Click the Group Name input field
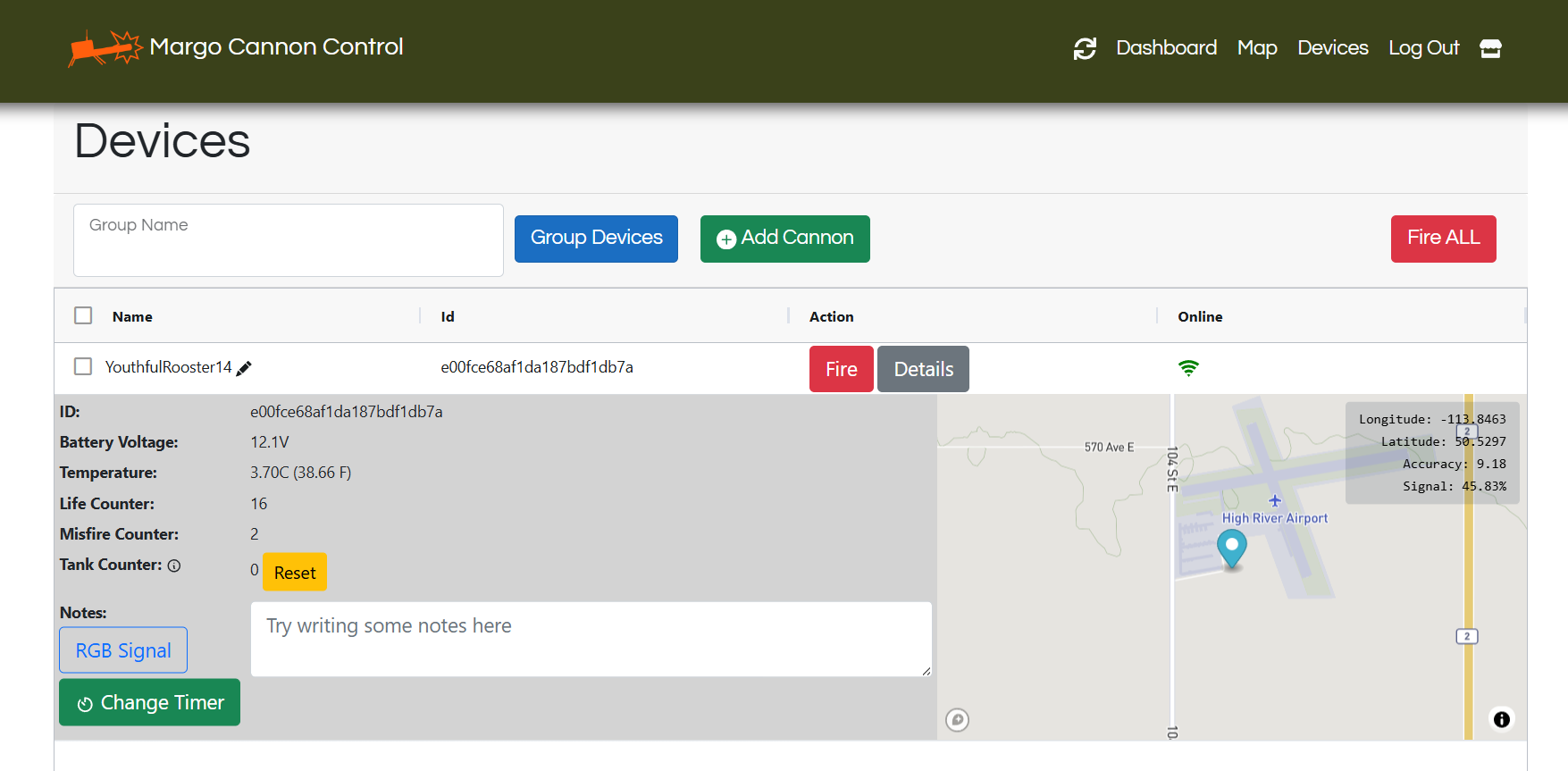Image resolution: width=1568 pixels, height=771 pixels. point(288,239)
